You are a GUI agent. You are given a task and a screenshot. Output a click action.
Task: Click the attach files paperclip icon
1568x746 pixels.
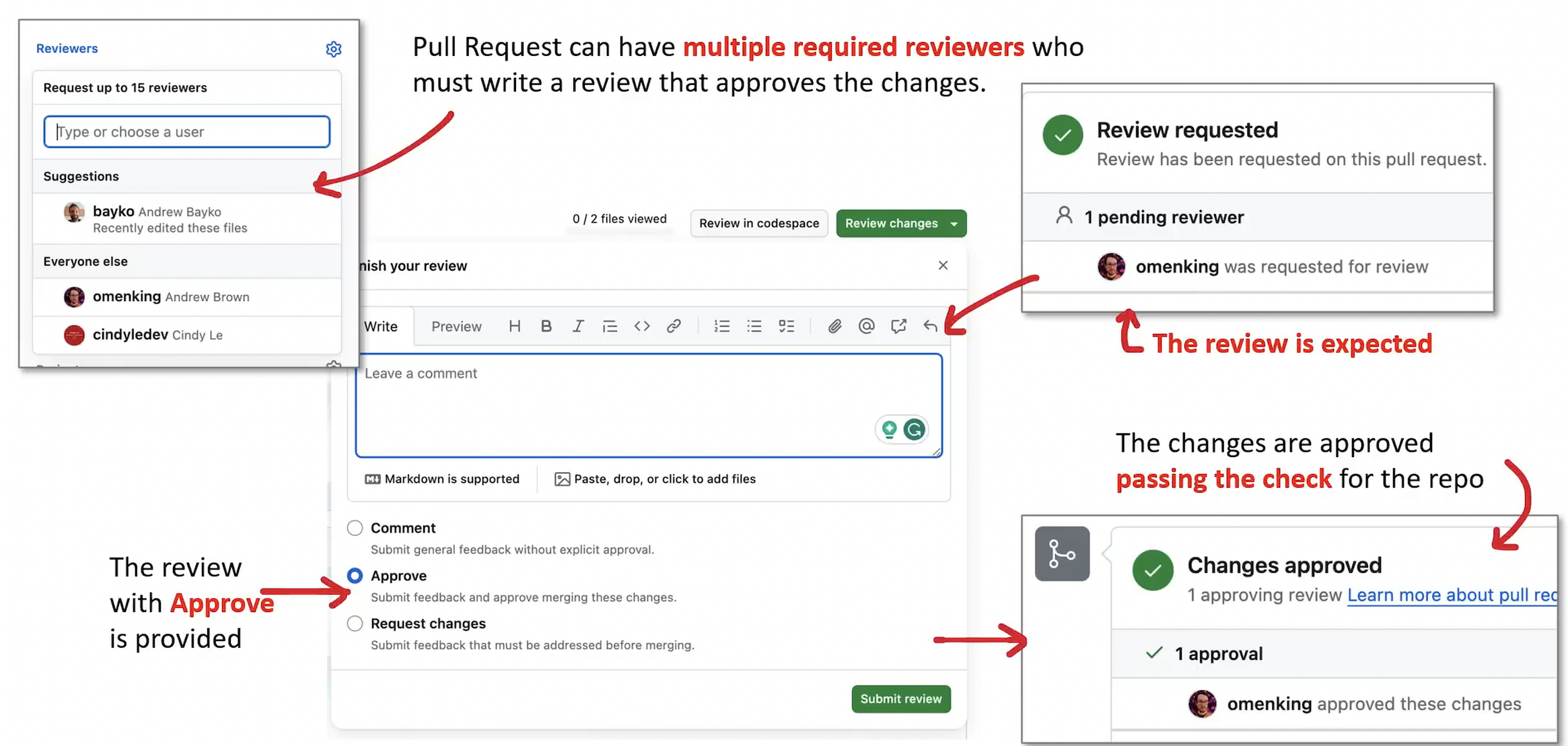834,327
